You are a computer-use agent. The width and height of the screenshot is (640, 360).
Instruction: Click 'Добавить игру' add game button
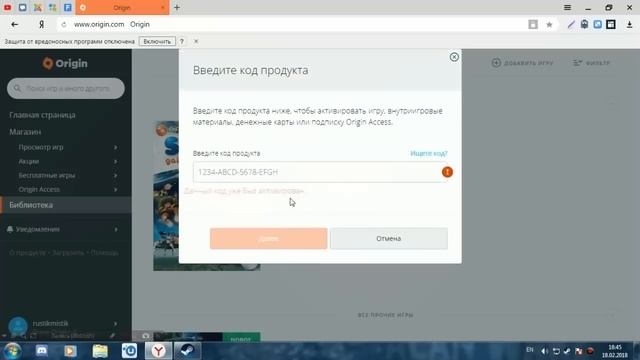point(522,63)
